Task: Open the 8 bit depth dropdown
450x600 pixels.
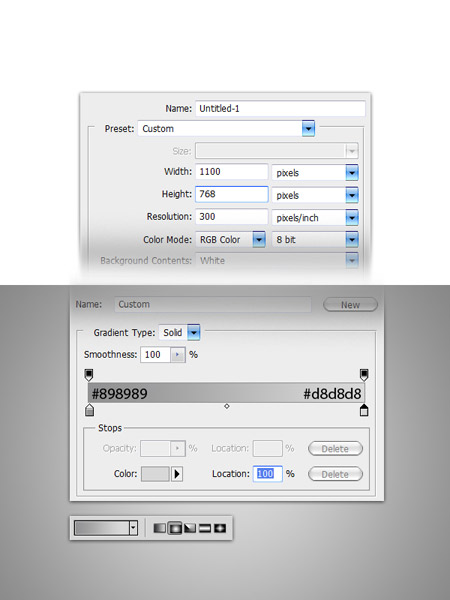Action: (x=352, y=240)
